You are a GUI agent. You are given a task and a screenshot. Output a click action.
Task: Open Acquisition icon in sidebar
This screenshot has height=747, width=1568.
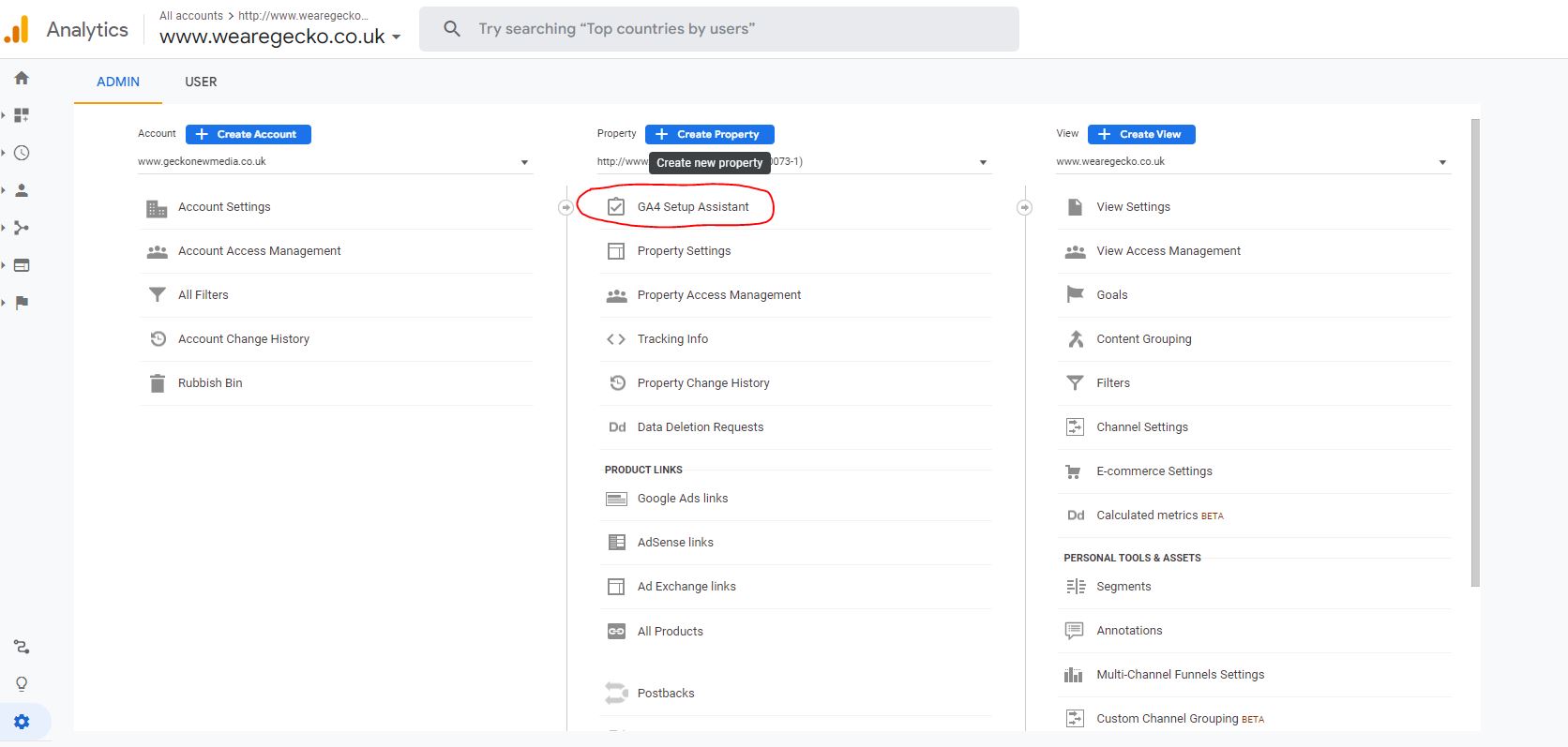tap(22, 228)
